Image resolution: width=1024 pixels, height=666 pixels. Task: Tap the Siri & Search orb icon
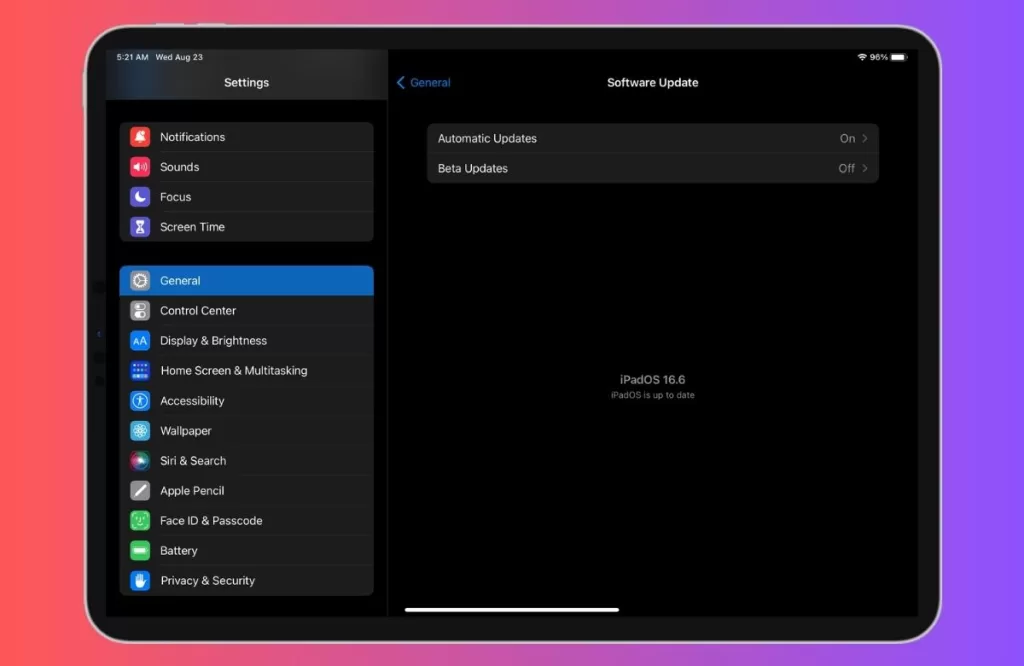pyautogui.click(x=140, y=461)
